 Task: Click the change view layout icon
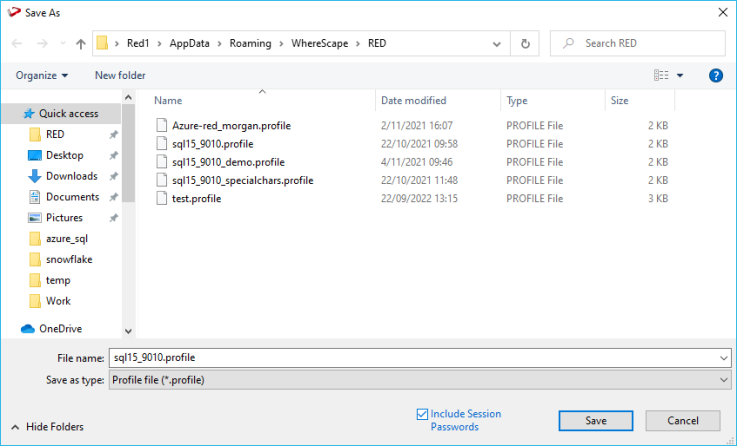[661, 75]
